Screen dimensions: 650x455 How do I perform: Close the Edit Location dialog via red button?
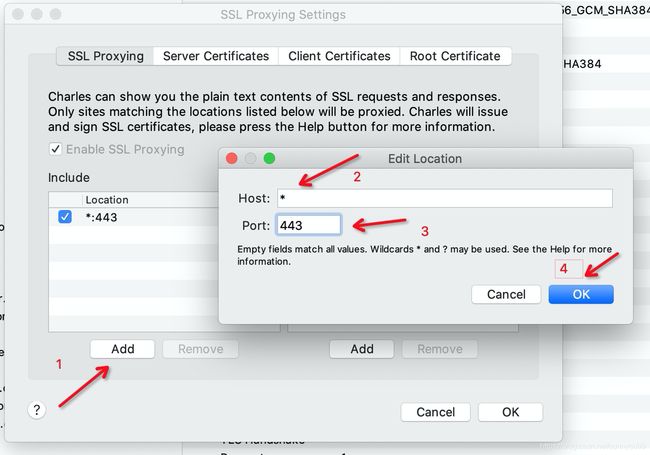point(231,158)
